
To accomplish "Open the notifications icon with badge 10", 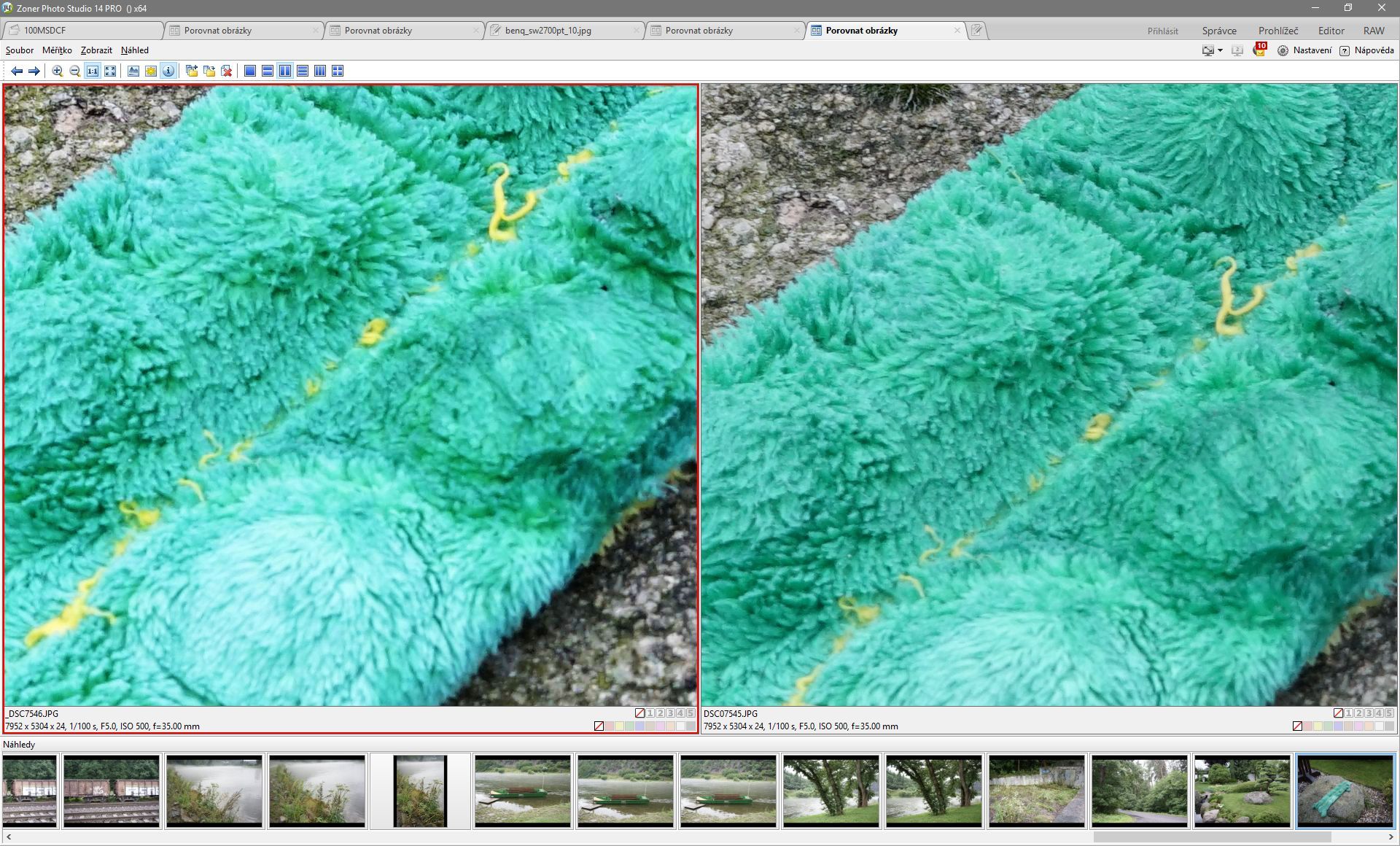I will click(x=1259, y=50).
